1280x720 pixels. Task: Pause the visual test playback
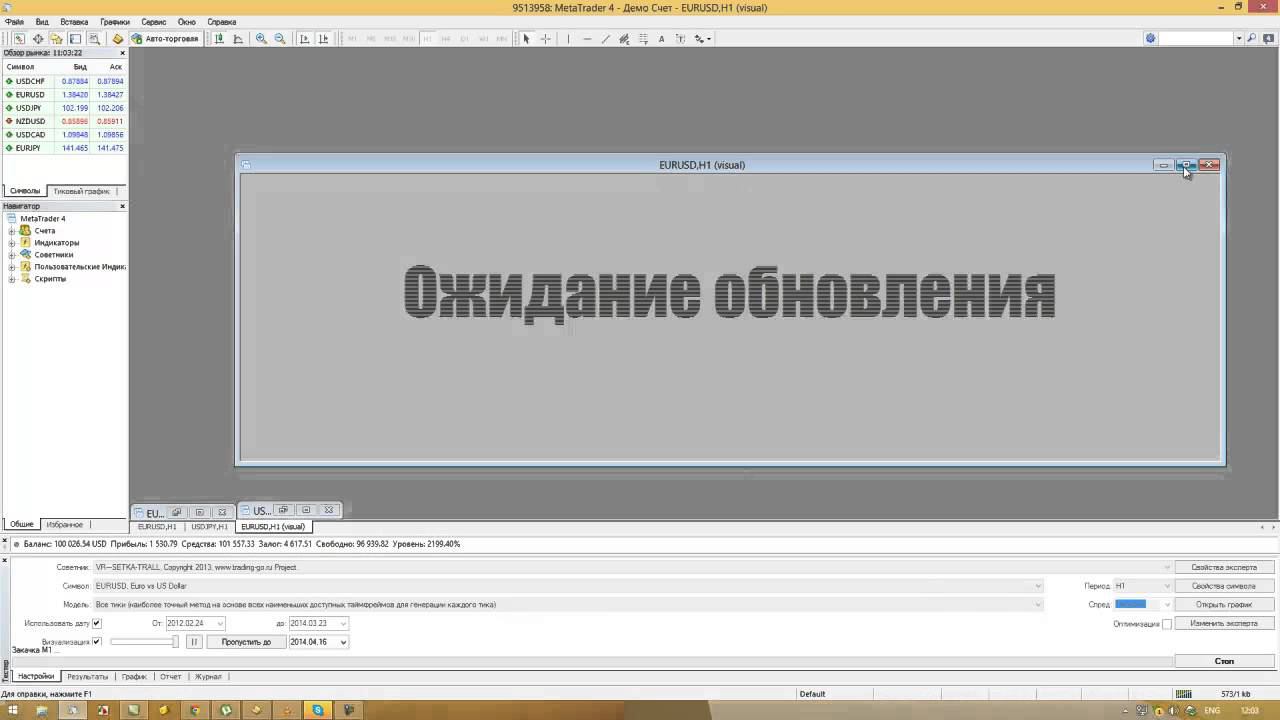pyautogui.click(x=195, y=642)
